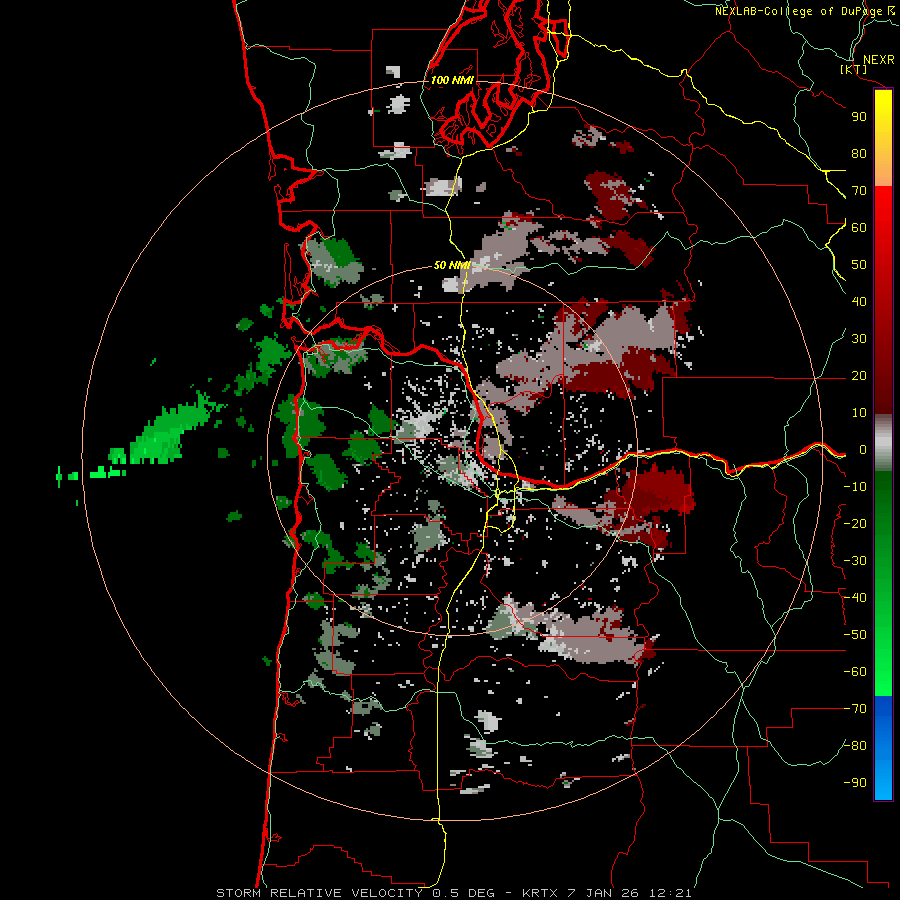Select the "0" value on the velocity scale
The height and width of the screenshot is (900, 900).
pyautogui.click(x=862, y=449)
